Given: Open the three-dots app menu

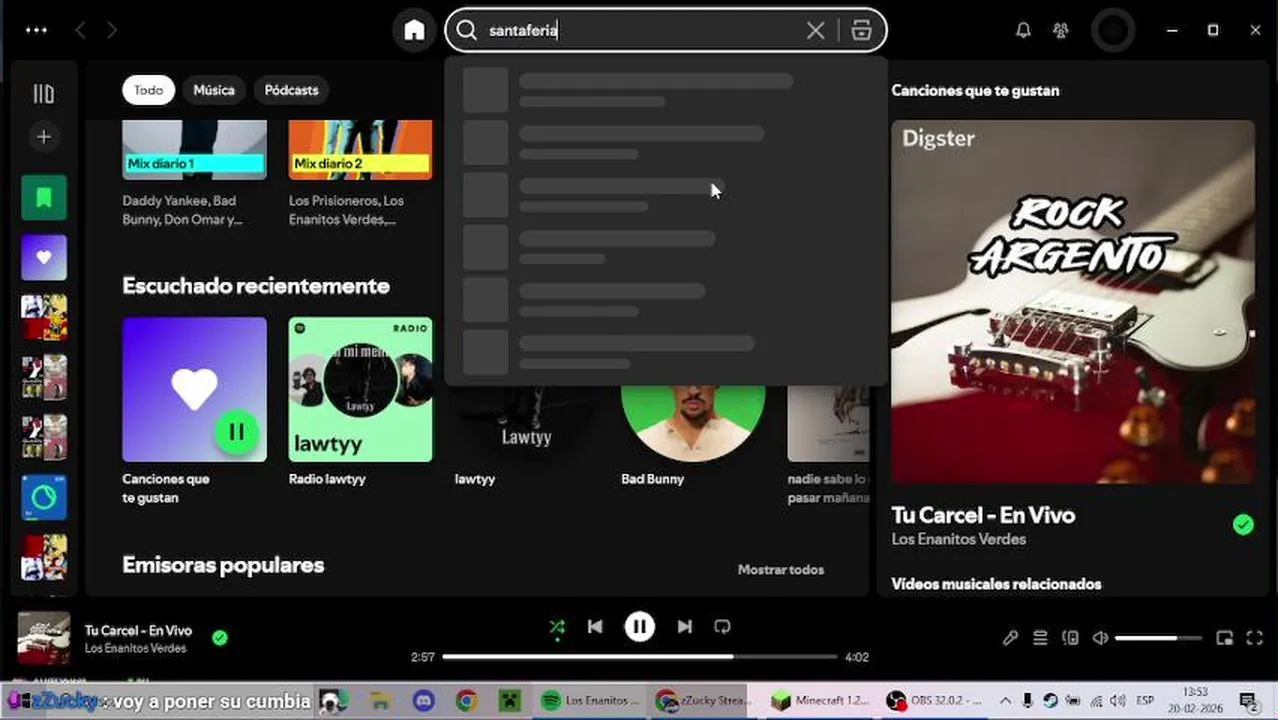Looking at the screenshot, I should pyautogui.click(x=36, y=30).
